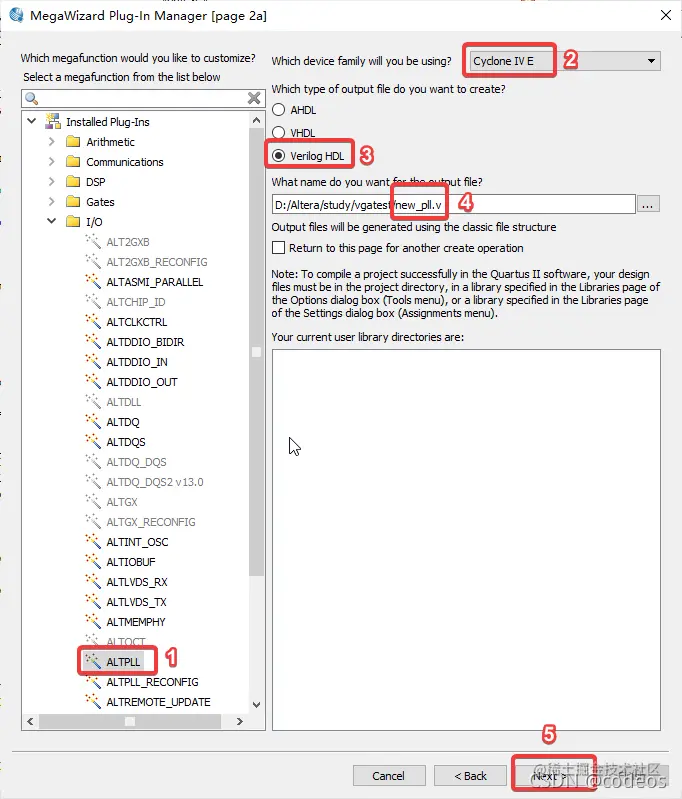Click the ALTASMI_PARALLEL wizard icon
Viewport: 682px width, 799px height.
pyautogui.click(x=93, y=281)
